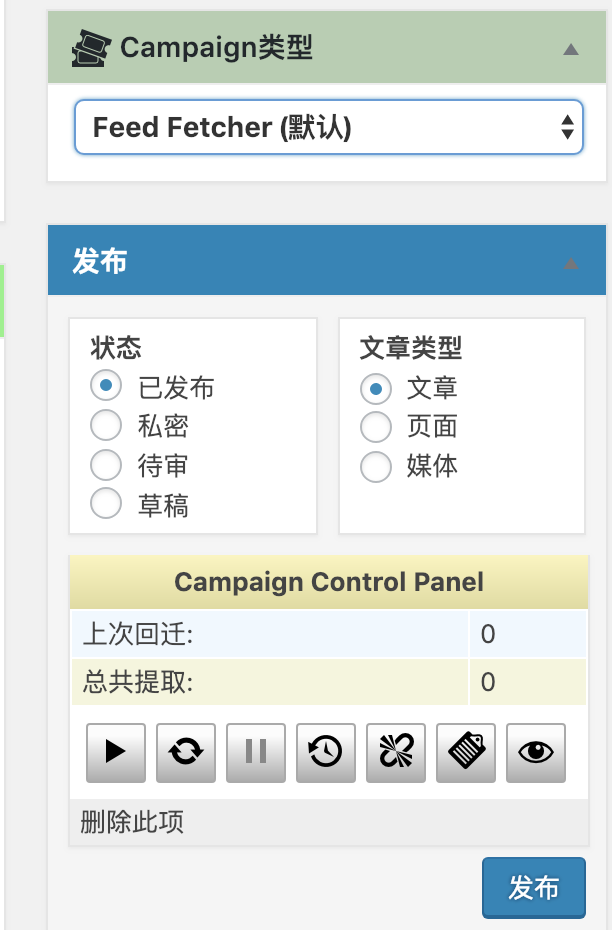Click the clock history reset icon

pos(326,752)
